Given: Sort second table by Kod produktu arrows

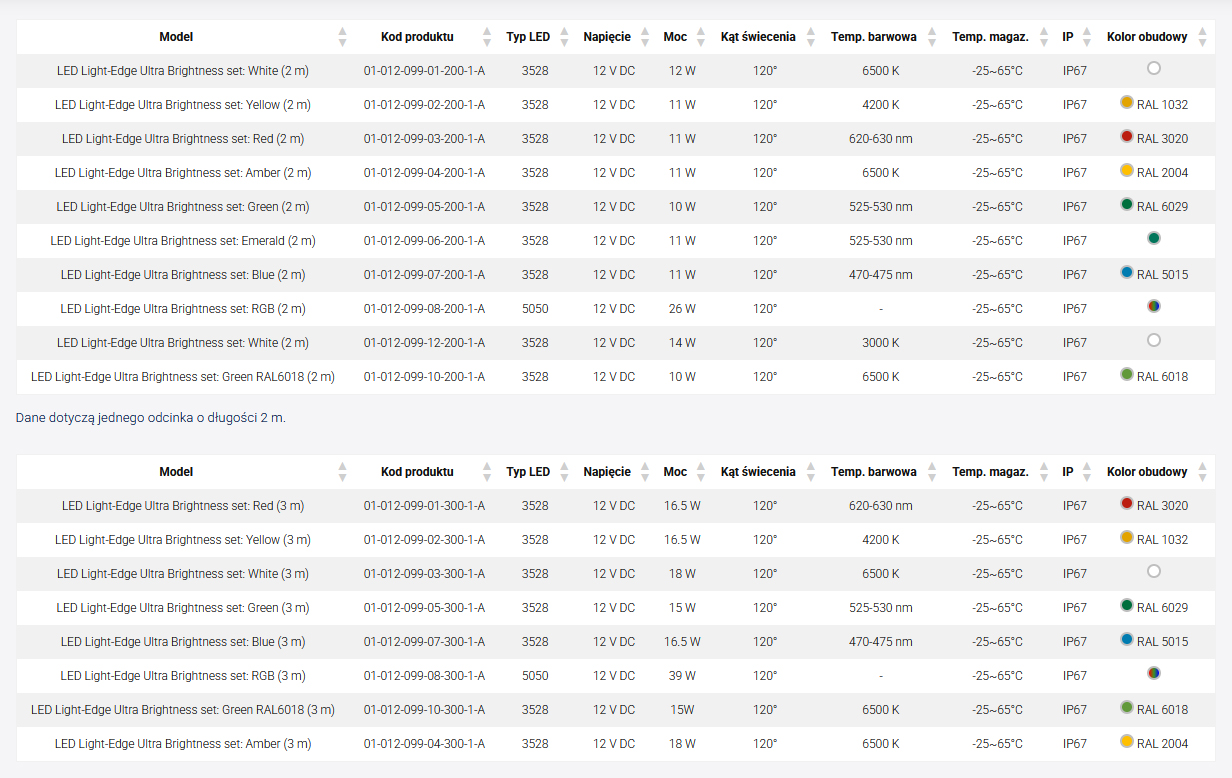Looking at the screenshot, I should point(487,472).
